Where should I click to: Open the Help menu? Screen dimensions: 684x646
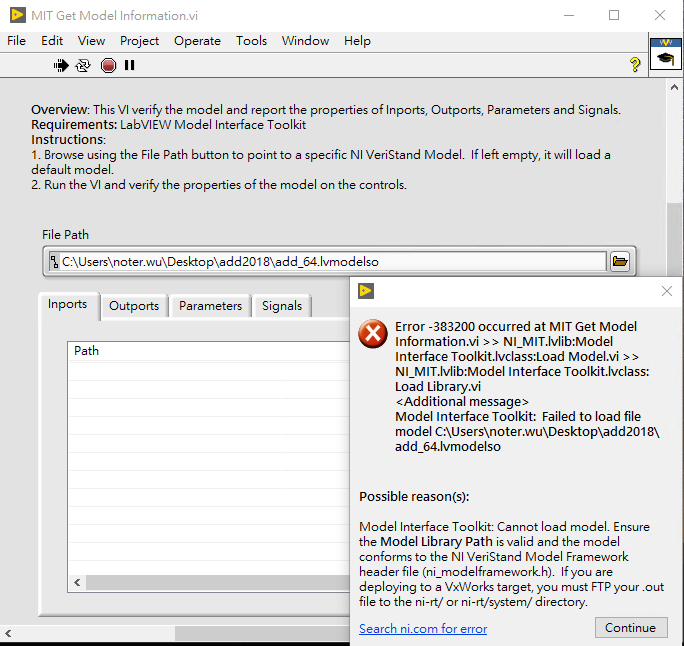point(357,41)
